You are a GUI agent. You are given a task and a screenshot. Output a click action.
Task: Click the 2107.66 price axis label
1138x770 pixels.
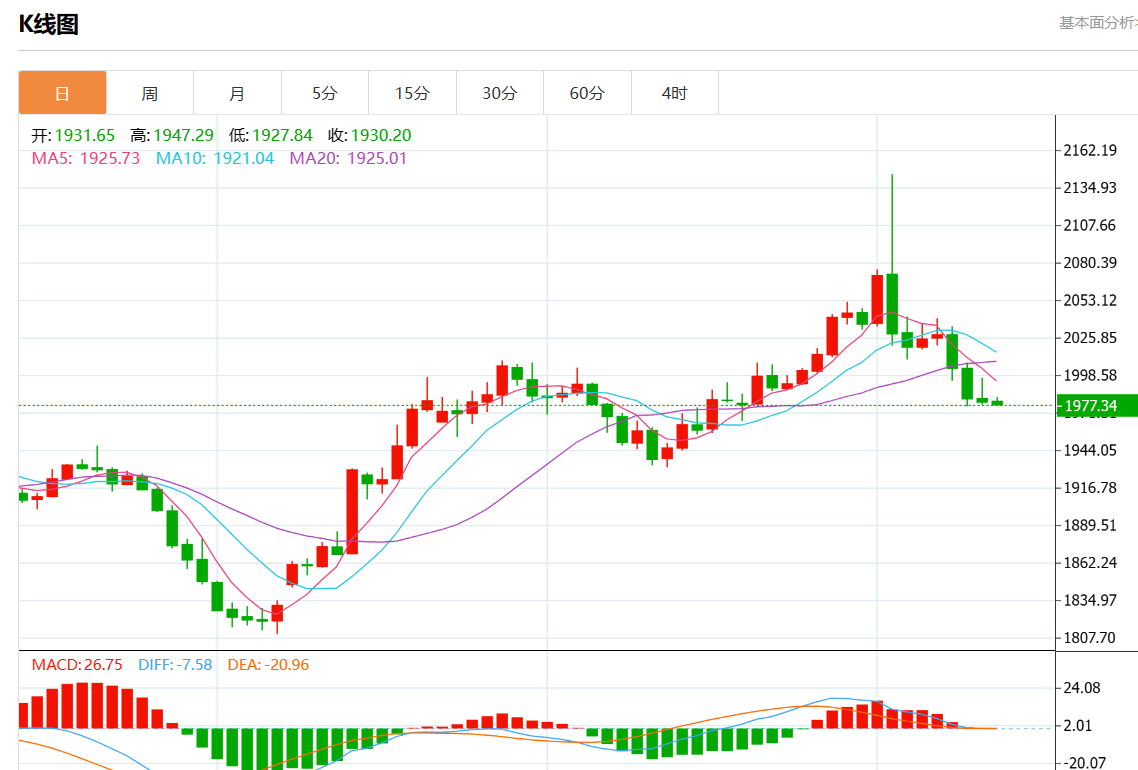[x=1090, y=225]
